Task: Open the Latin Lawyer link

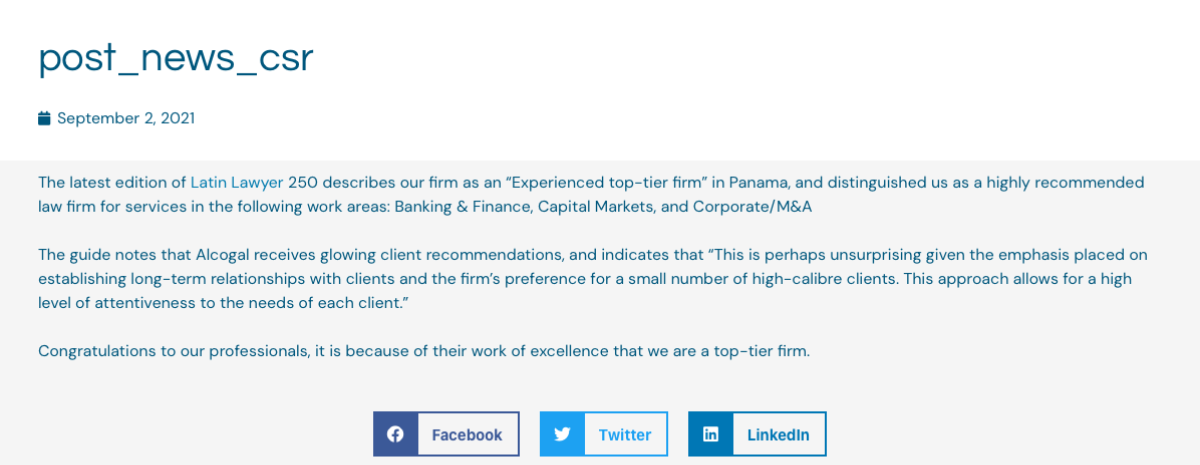Action: [x=237, y=182]
